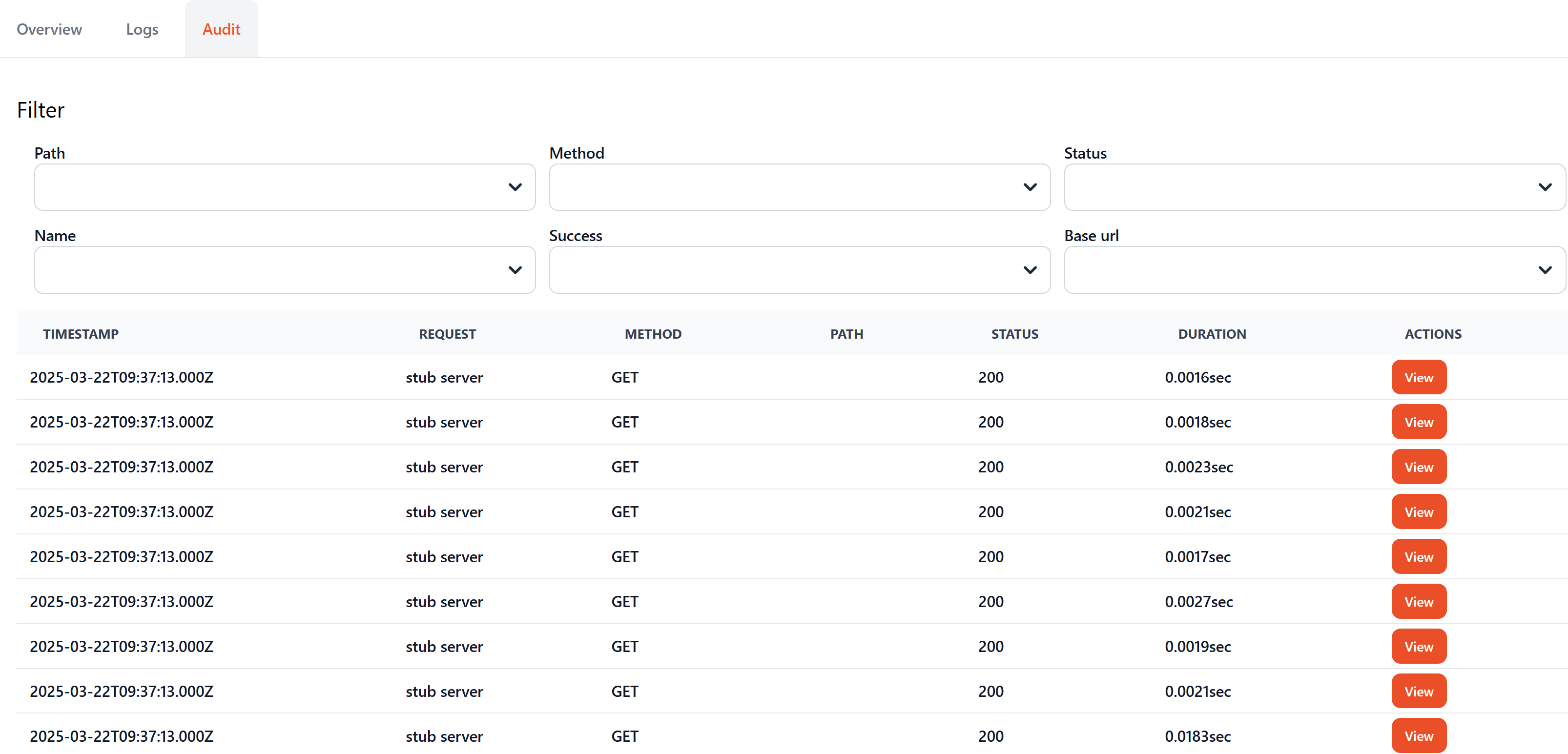Open the Success filter dropdown
The image size is (1568, 754).
[799, 269]
